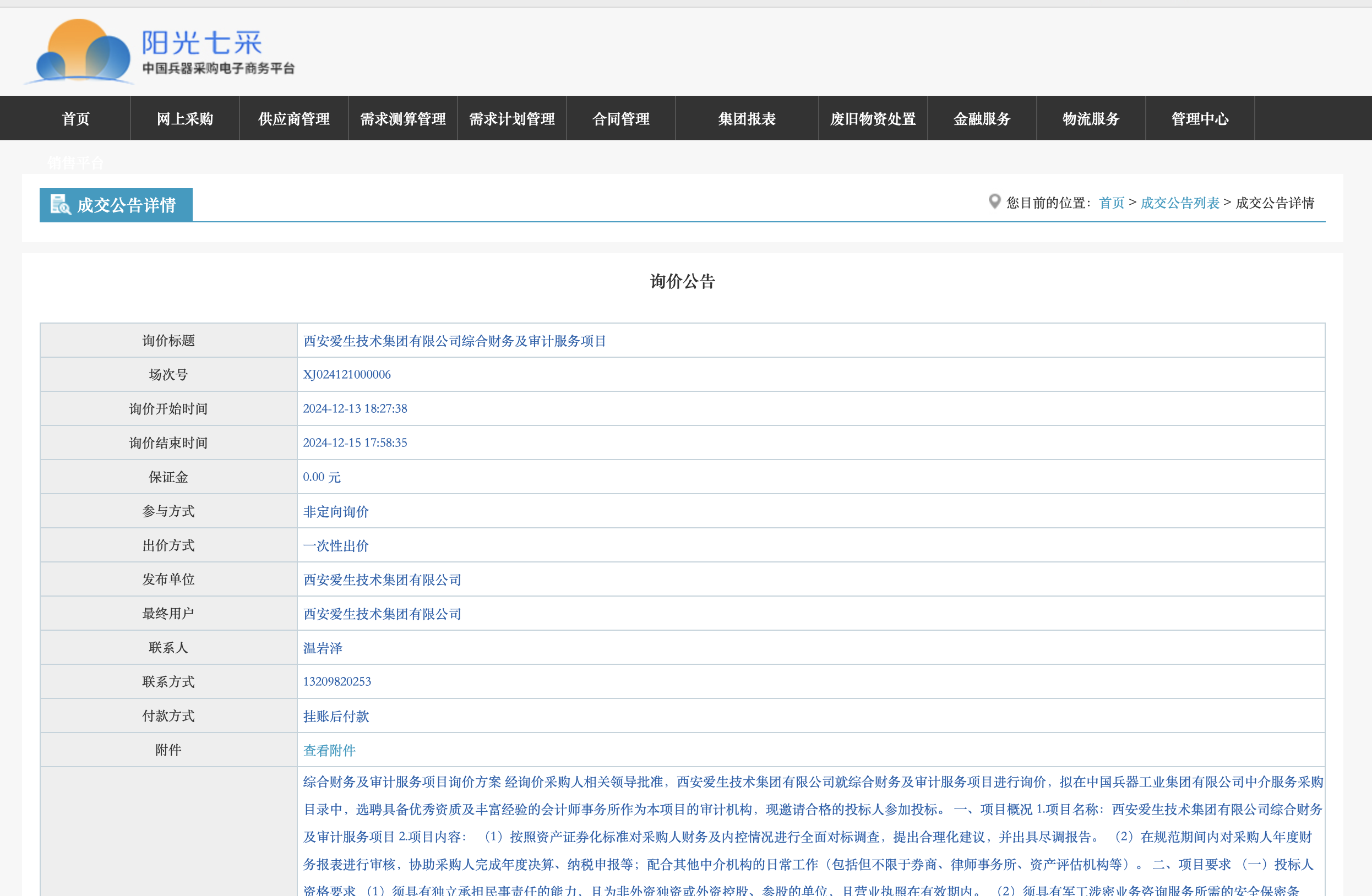Go back to 成交公告列表 breadcrumb
This screenshot has width=1372, height=896.
point(1179,203)
